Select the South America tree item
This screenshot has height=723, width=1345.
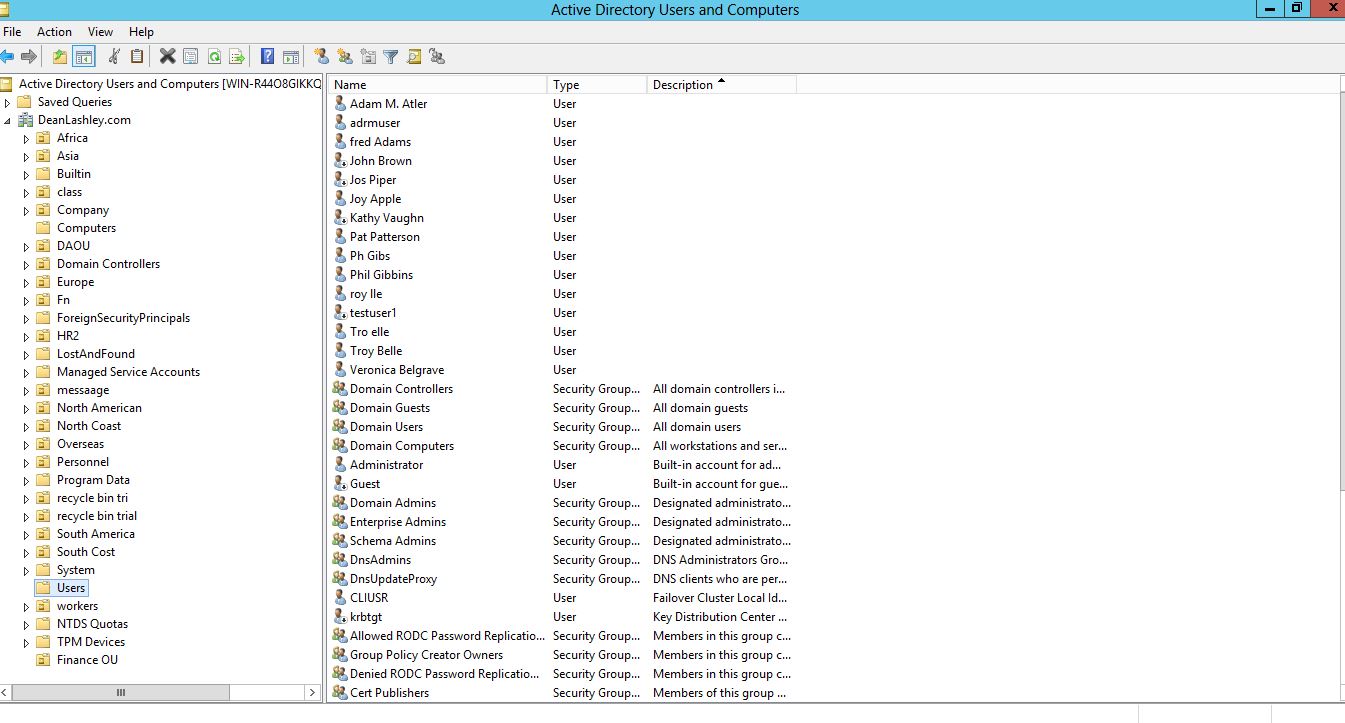[95, 534]
